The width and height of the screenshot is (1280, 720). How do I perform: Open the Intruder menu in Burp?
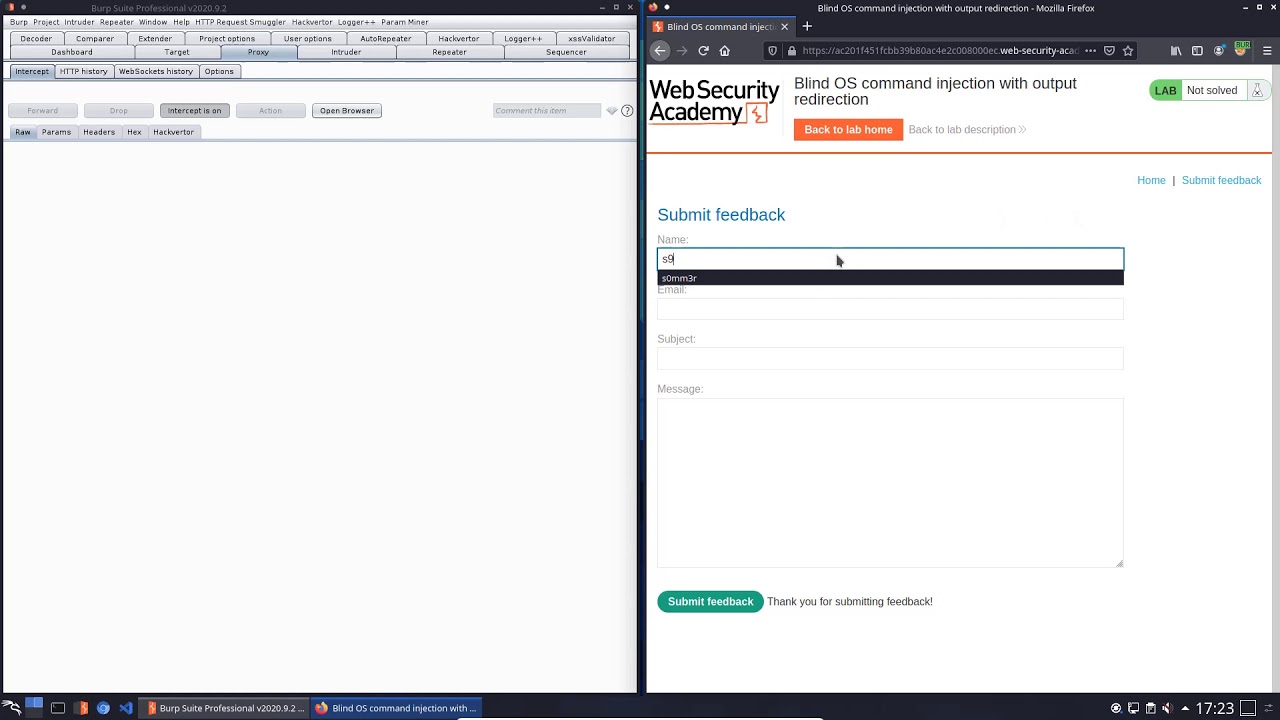tap(79, 22)
